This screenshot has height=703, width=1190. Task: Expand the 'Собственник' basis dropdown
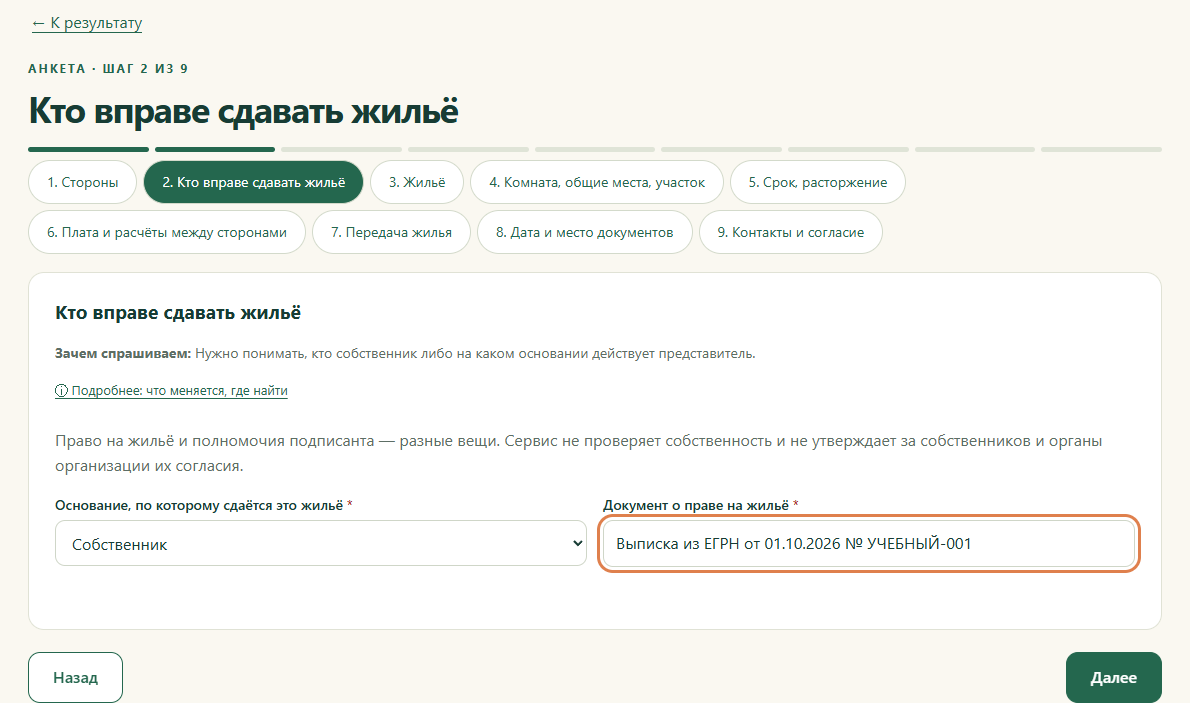(x=321, y=544)
